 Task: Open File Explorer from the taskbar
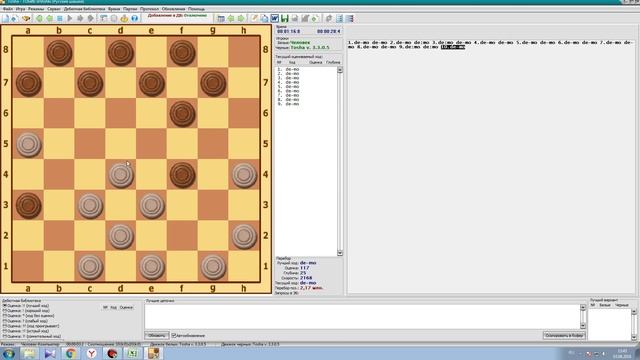tap(29, 353)
